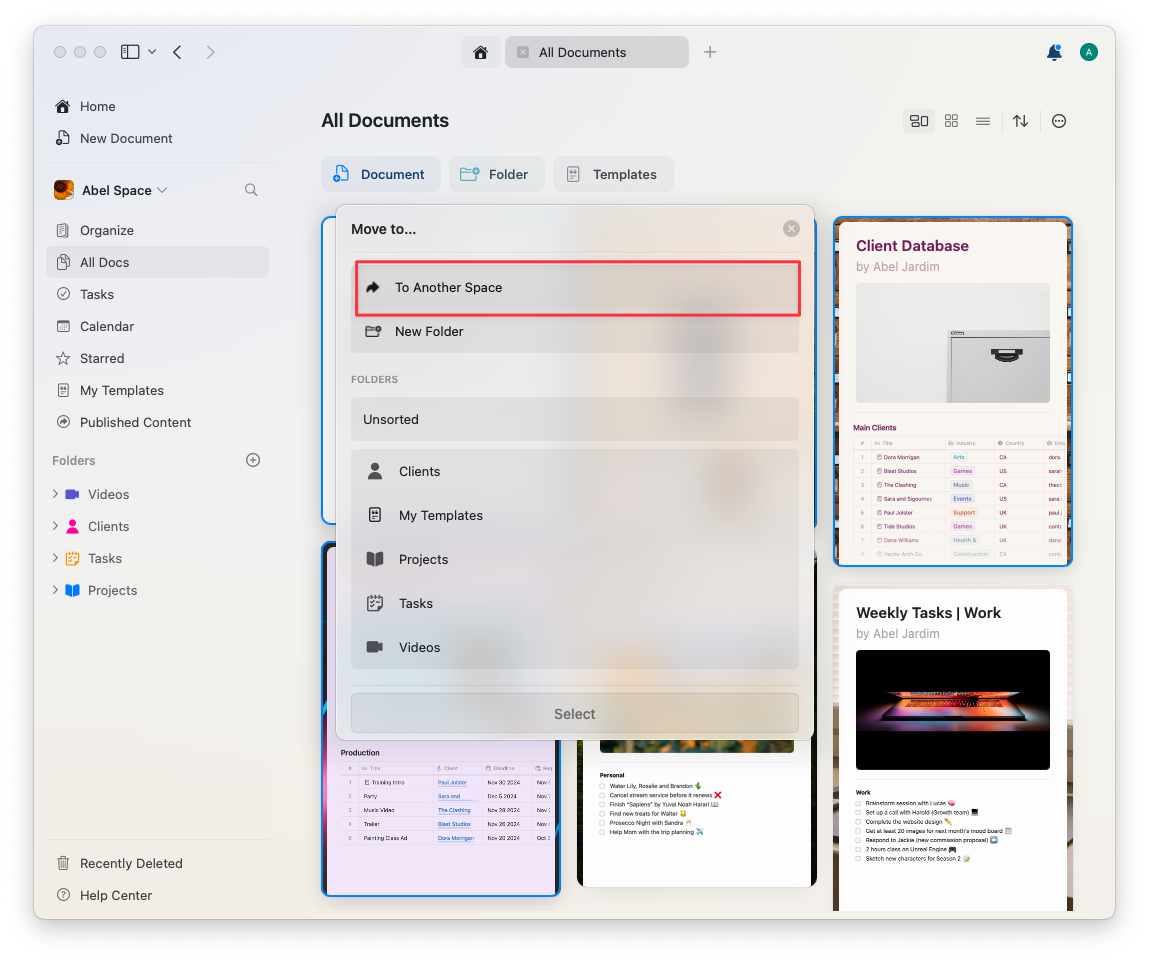This screenshot has width=1149, height=961.
Task: Create a new folder with the plus icon
Action: pyautogui.click(x=252, y=460)
